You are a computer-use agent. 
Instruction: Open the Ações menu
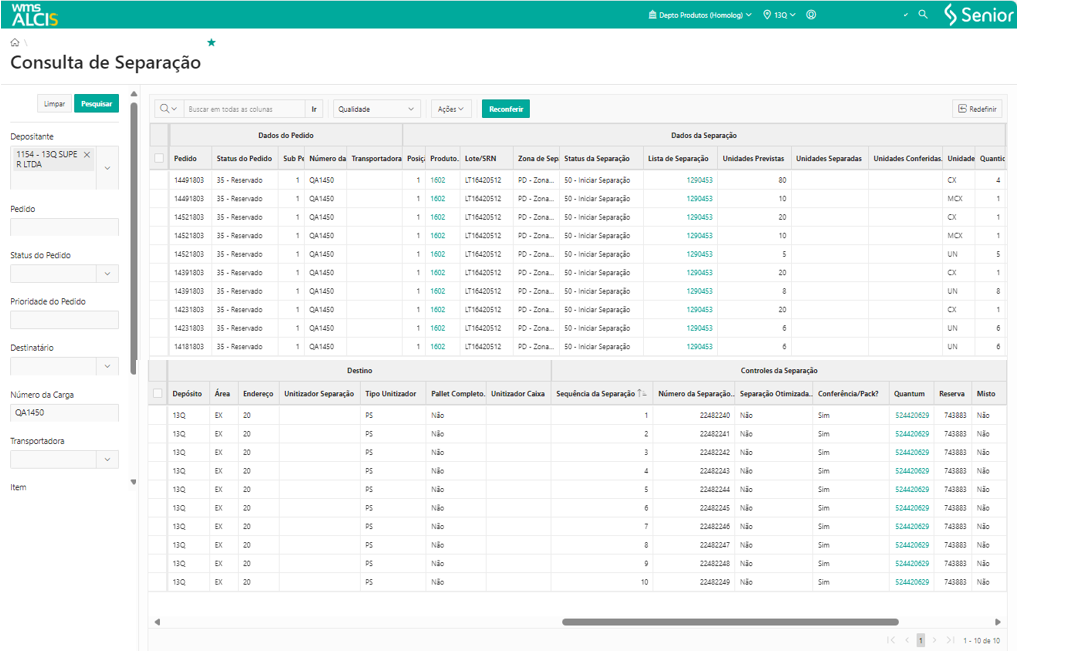[x=451, y=109]
